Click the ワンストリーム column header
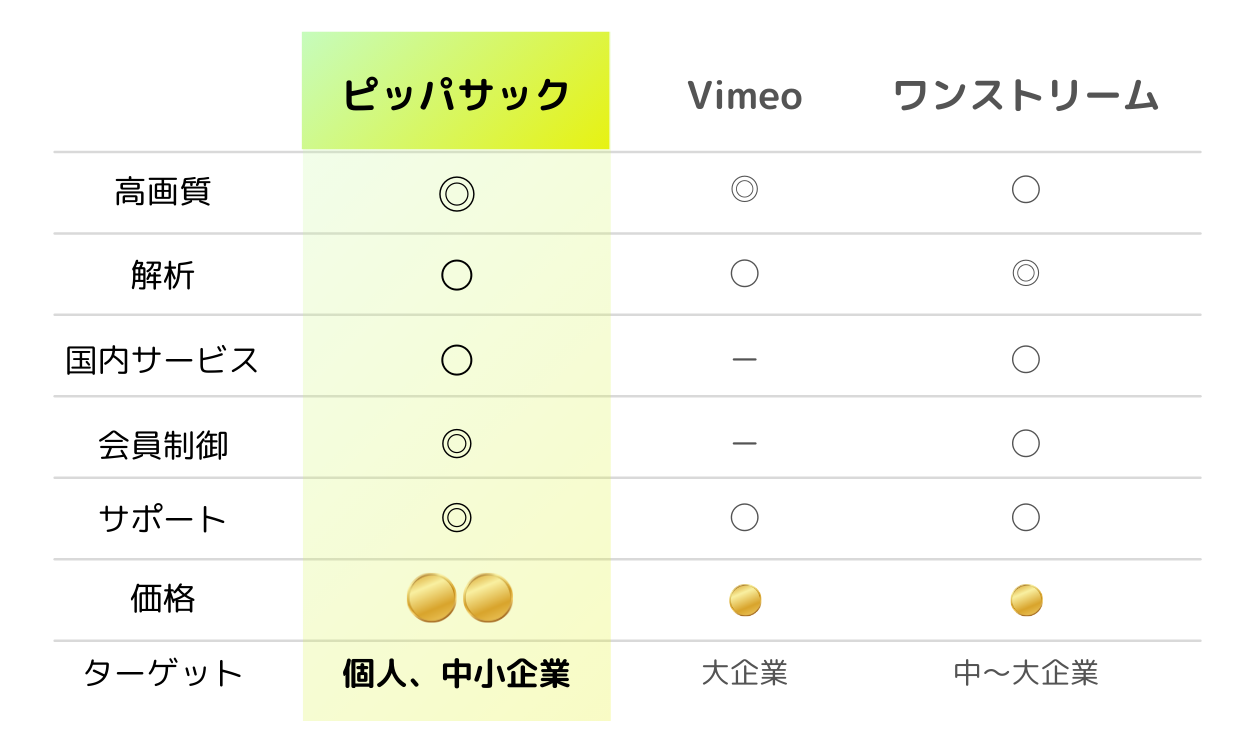The height and width of the screenshot is (750, 1250). 1025,96
